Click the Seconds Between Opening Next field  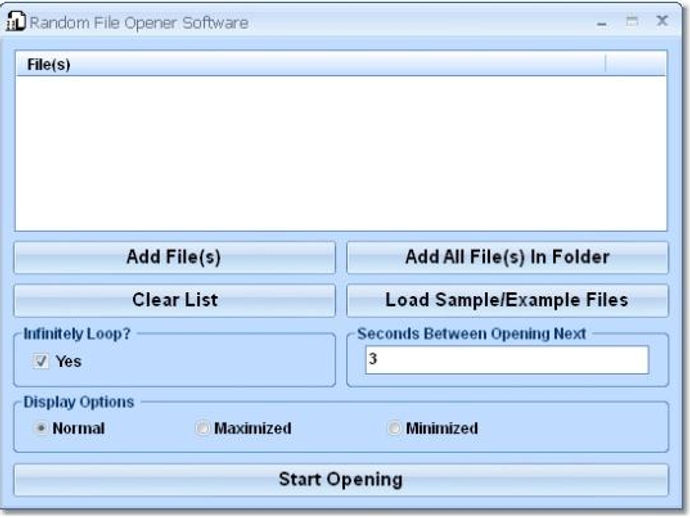(x=507, y=360)
